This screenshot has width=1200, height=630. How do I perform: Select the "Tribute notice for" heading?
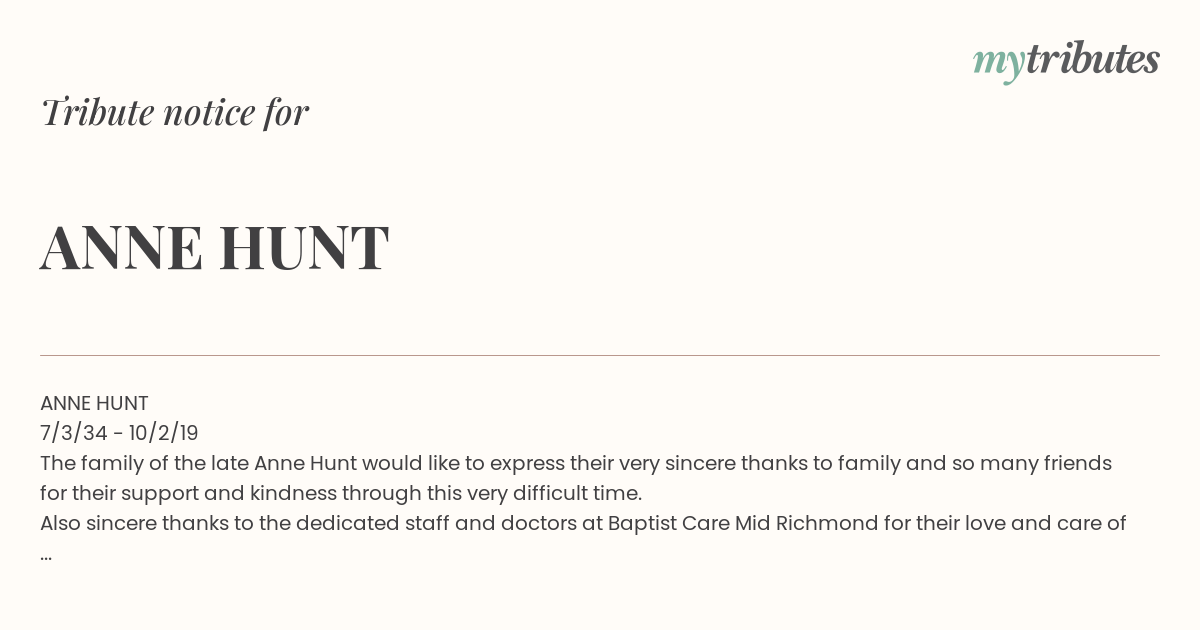(x=175, y=112)
